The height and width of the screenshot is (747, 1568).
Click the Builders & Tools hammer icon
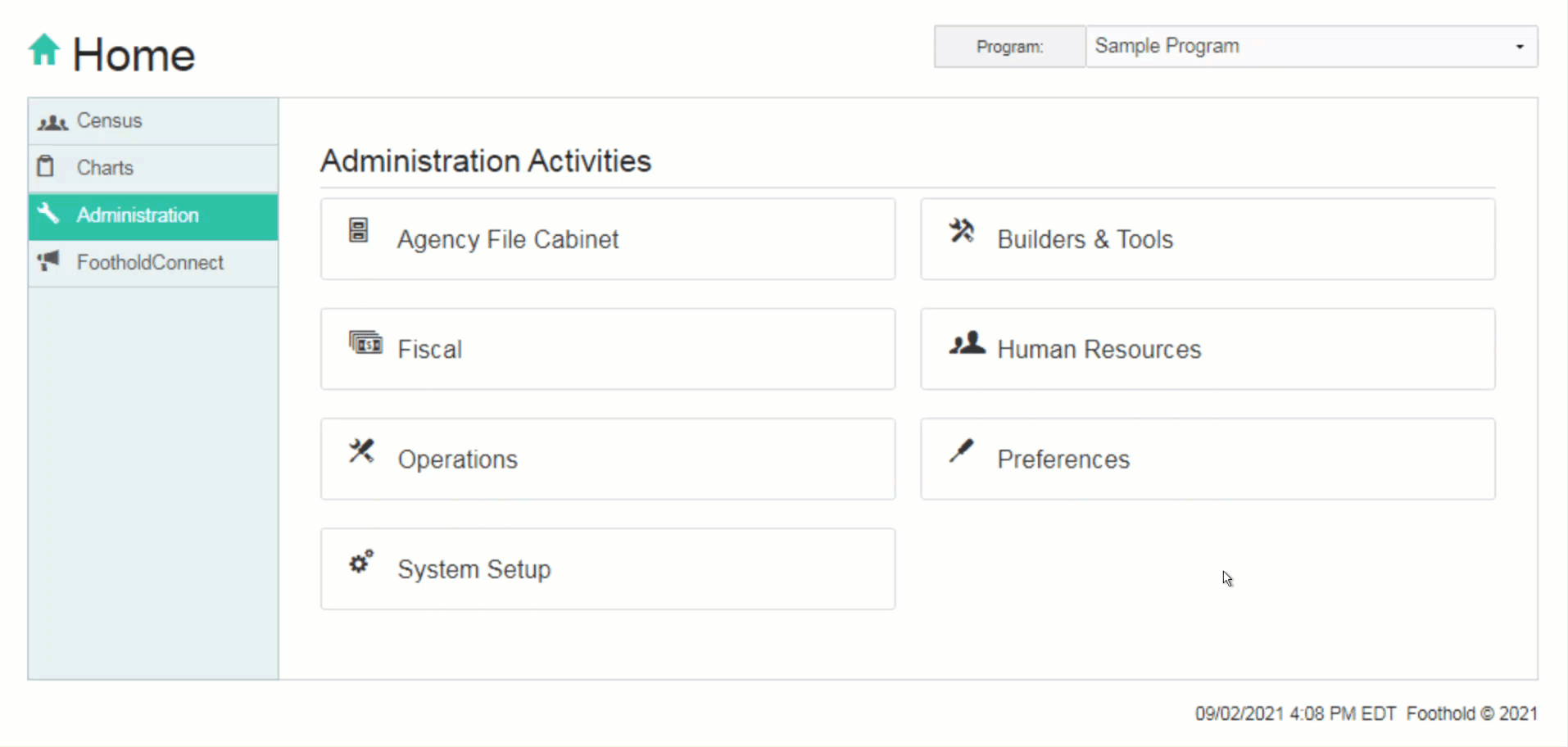coord(962,230)
